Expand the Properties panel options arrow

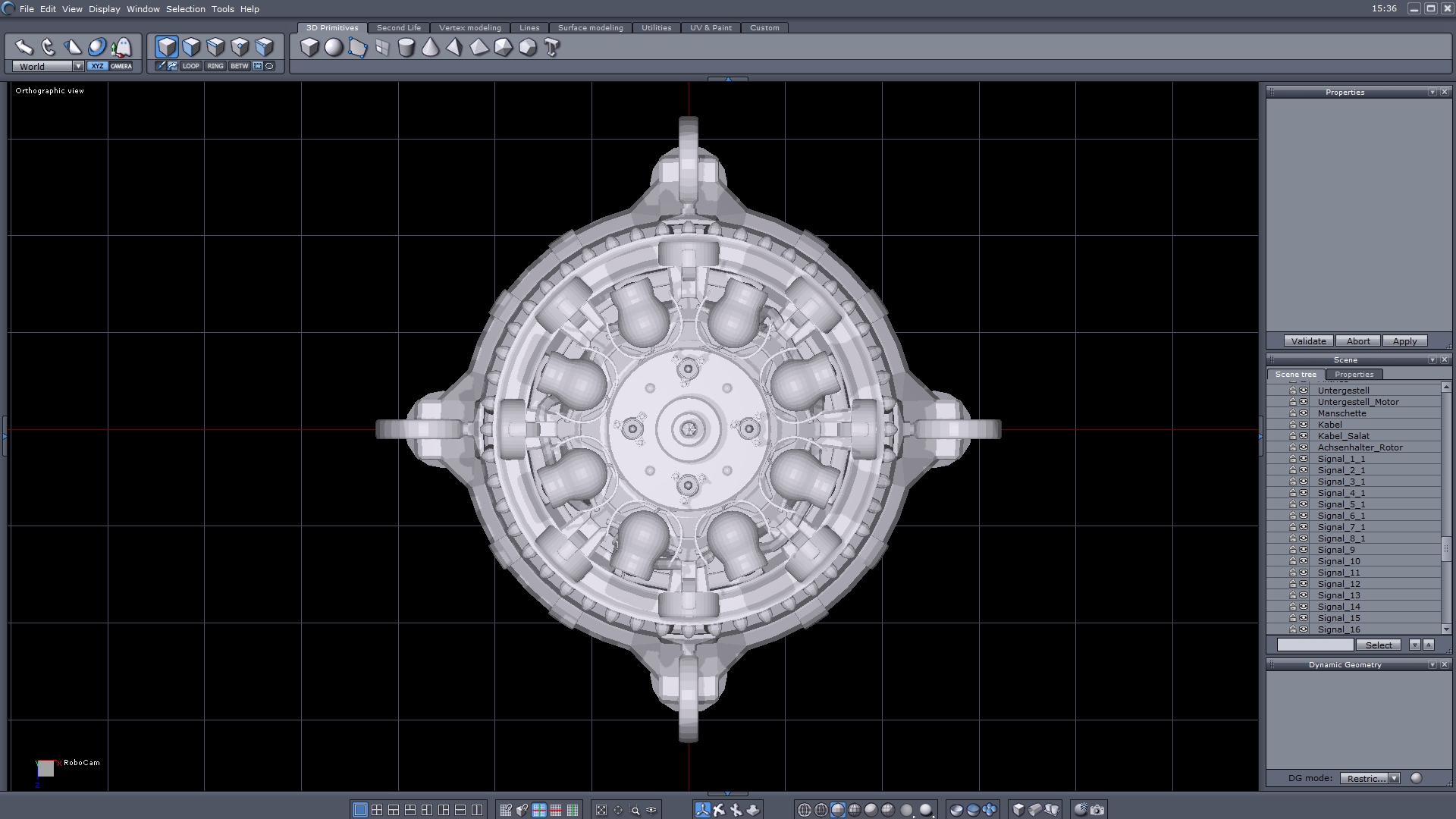[x=1432, y=92]
